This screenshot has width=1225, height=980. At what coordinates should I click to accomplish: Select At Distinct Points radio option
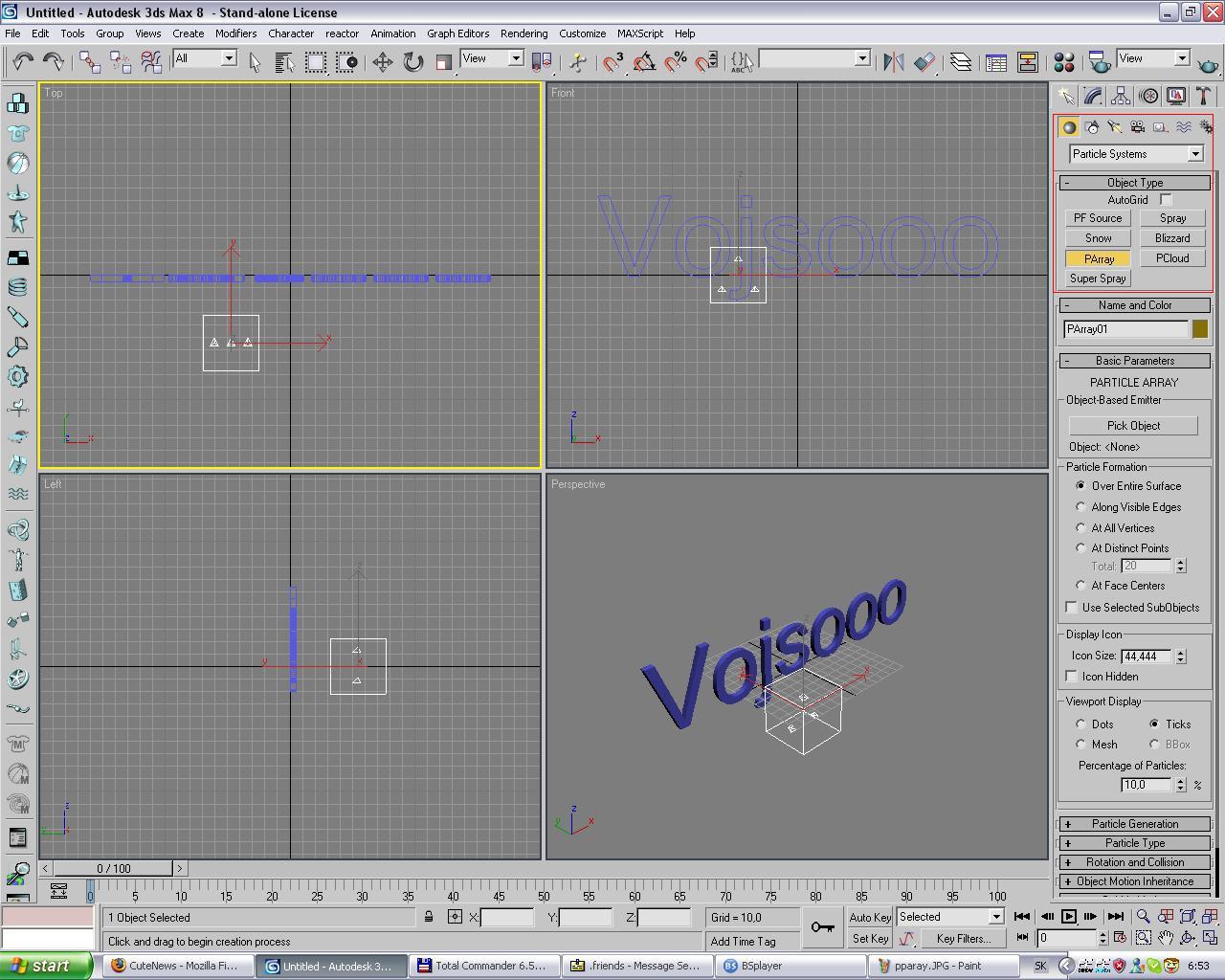click(x=1081, y=548)
